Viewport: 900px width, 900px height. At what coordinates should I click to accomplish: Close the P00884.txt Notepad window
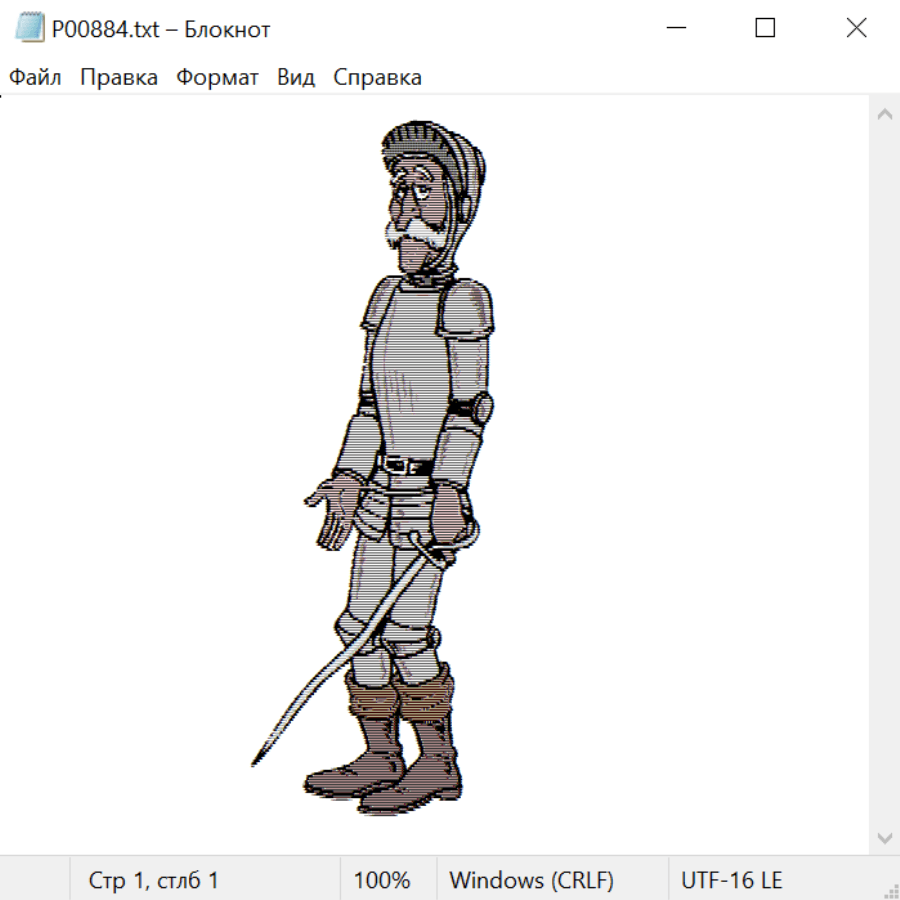pos(856,29)
